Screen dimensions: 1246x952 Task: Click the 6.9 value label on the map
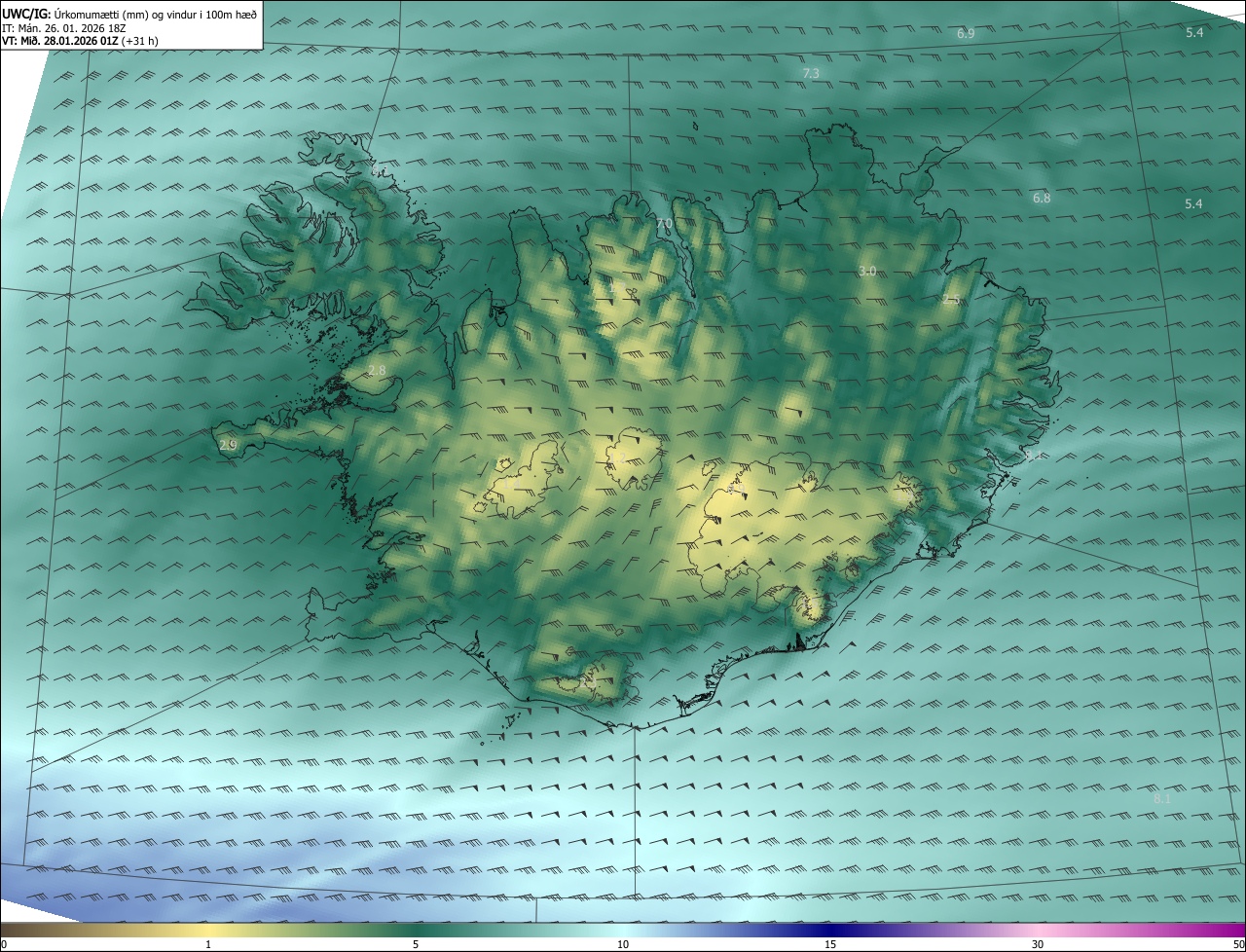[966, 33]
